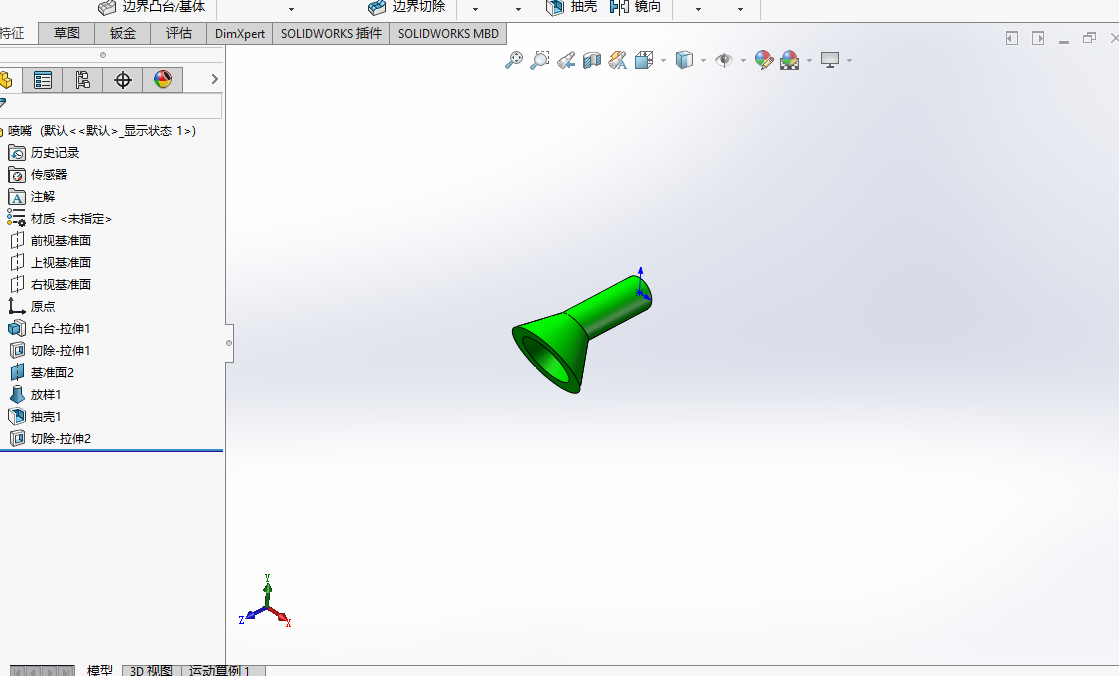Click Zoom to Fit magnifier icon
1119x676 pixels.
pos(514,60)
